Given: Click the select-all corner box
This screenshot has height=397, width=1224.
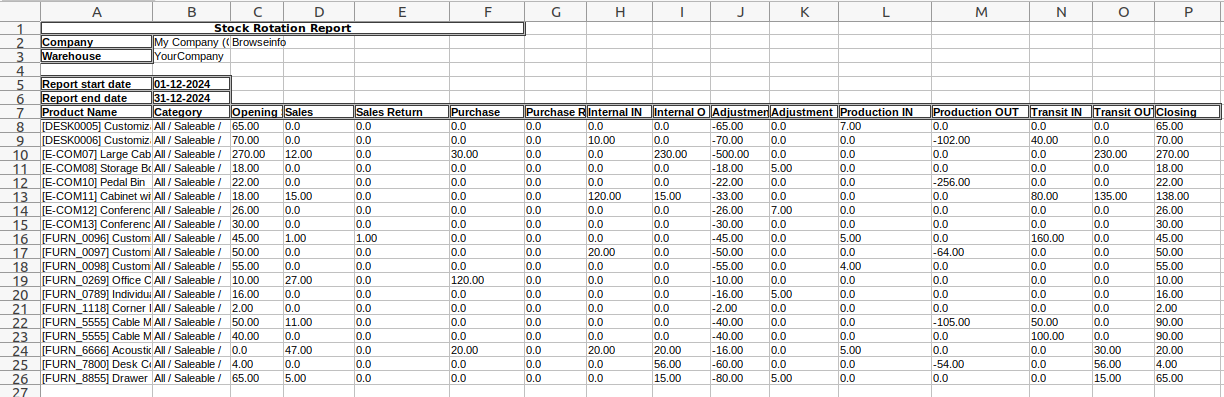Looking at the screenshot, I should [20, 11].
